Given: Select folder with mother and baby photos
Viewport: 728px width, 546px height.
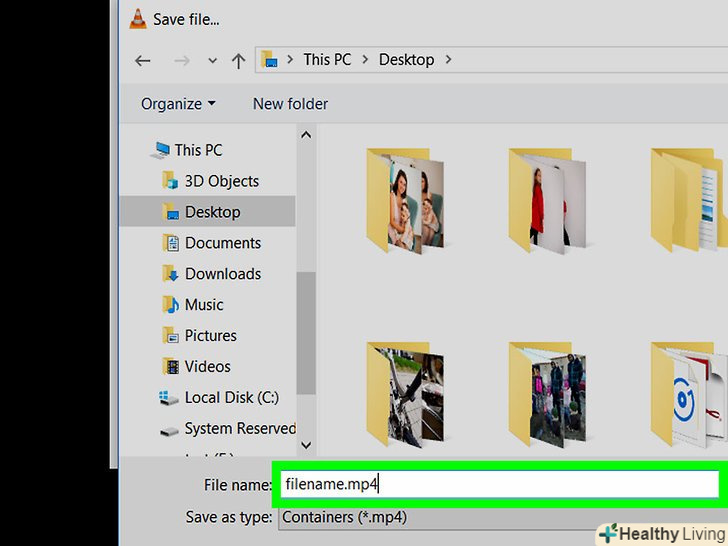Looking at the screenshot, I should (x=405, y=201).
